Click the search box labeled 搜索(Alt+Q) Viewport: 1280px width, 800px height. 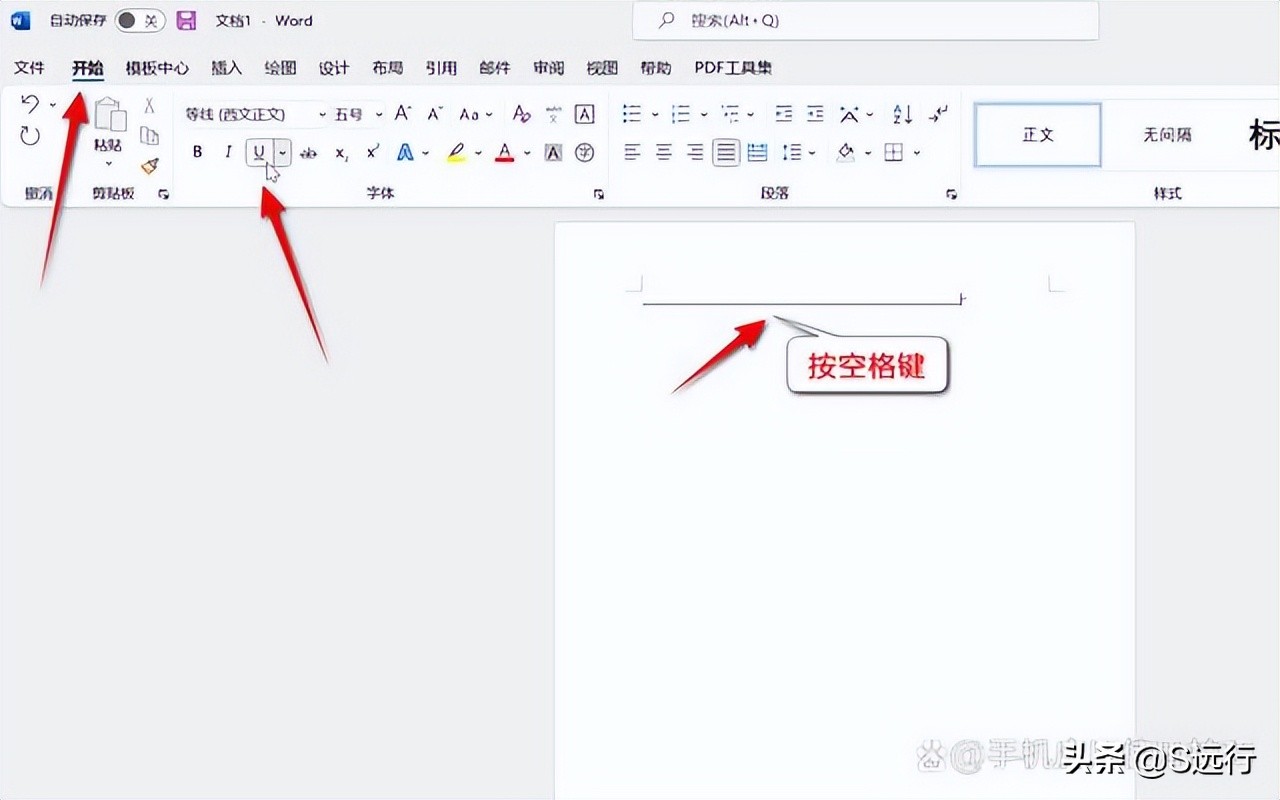pyautogui.click(x=865, y=20)
